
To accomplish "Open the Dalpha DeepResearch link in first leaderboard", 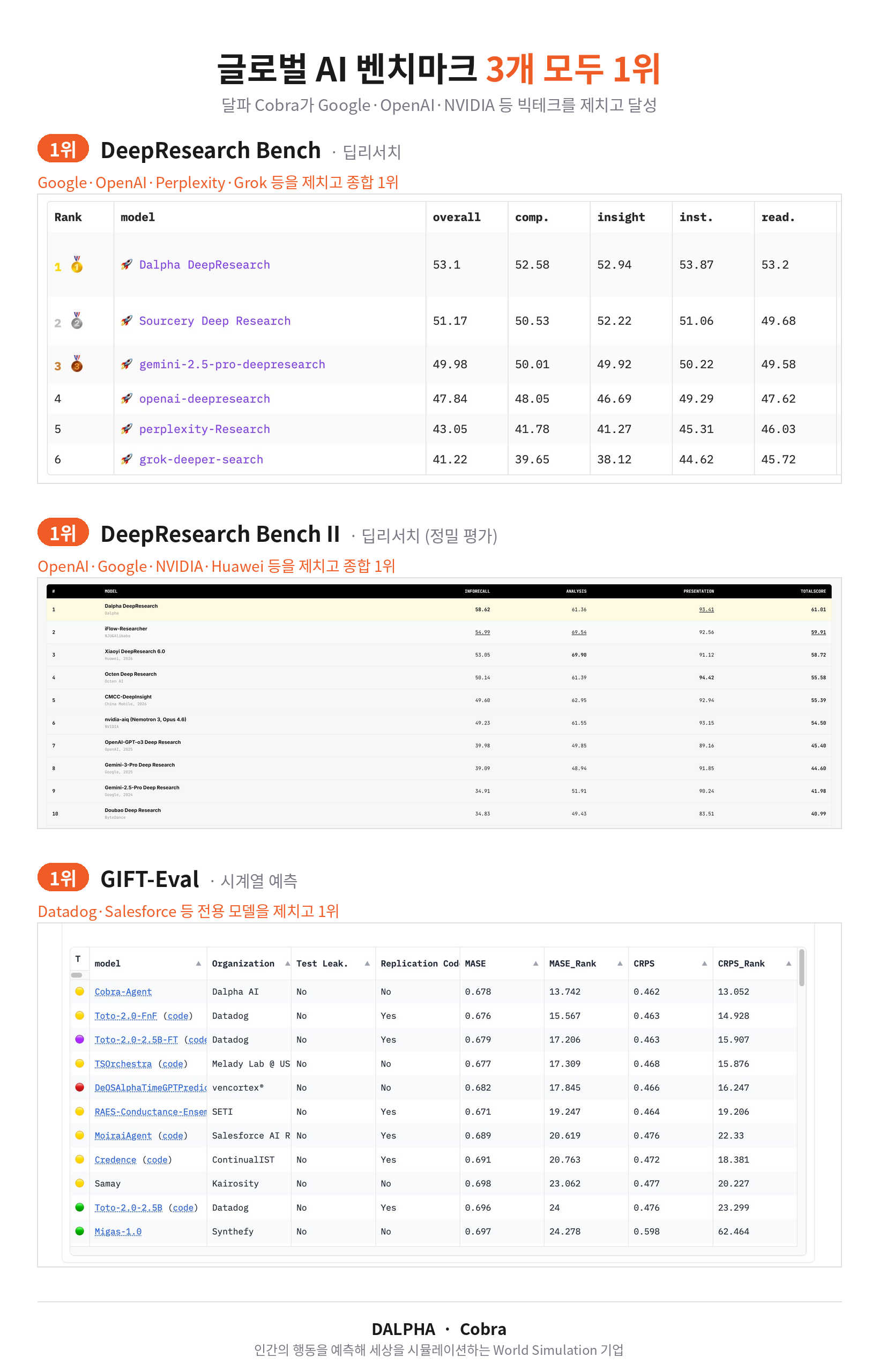I will pos(204,264).
